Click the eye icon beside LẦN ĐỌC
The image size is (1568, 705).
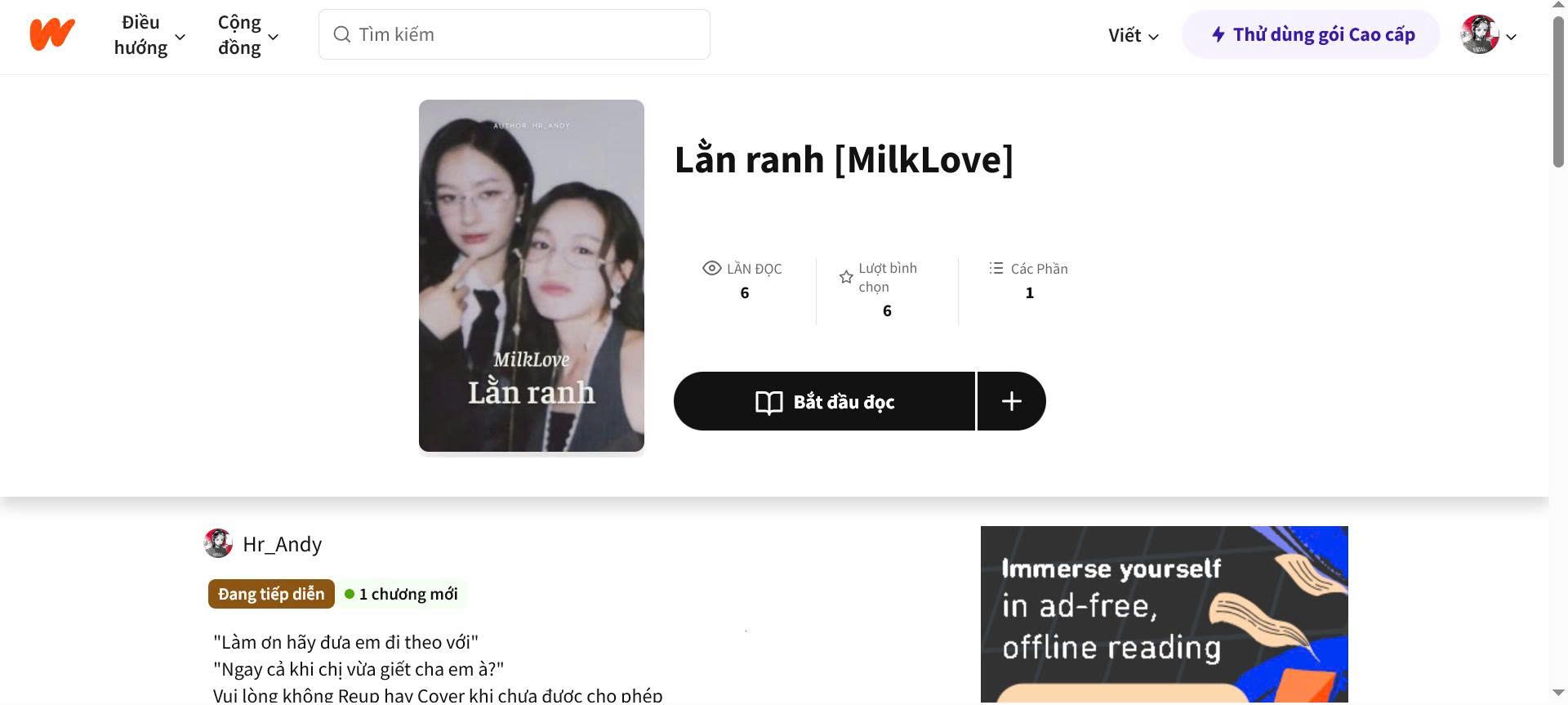[x=711, y=268]
